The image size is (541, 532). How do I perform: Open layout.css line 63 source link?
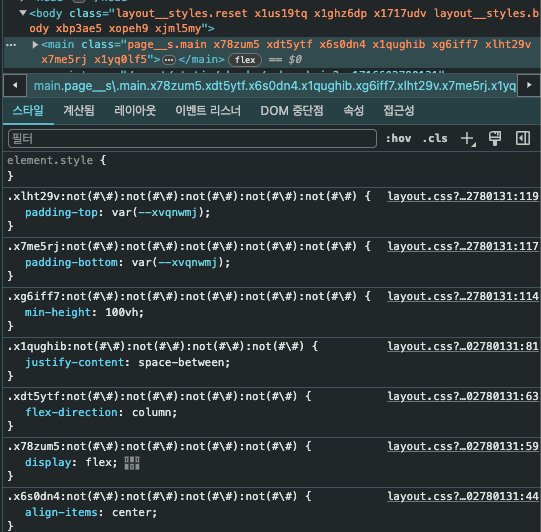(463, 396)
